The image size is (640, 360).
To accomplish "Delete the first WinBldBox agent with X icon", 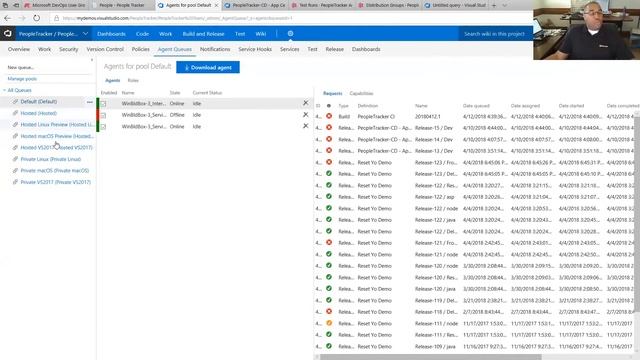I will 305,103.
